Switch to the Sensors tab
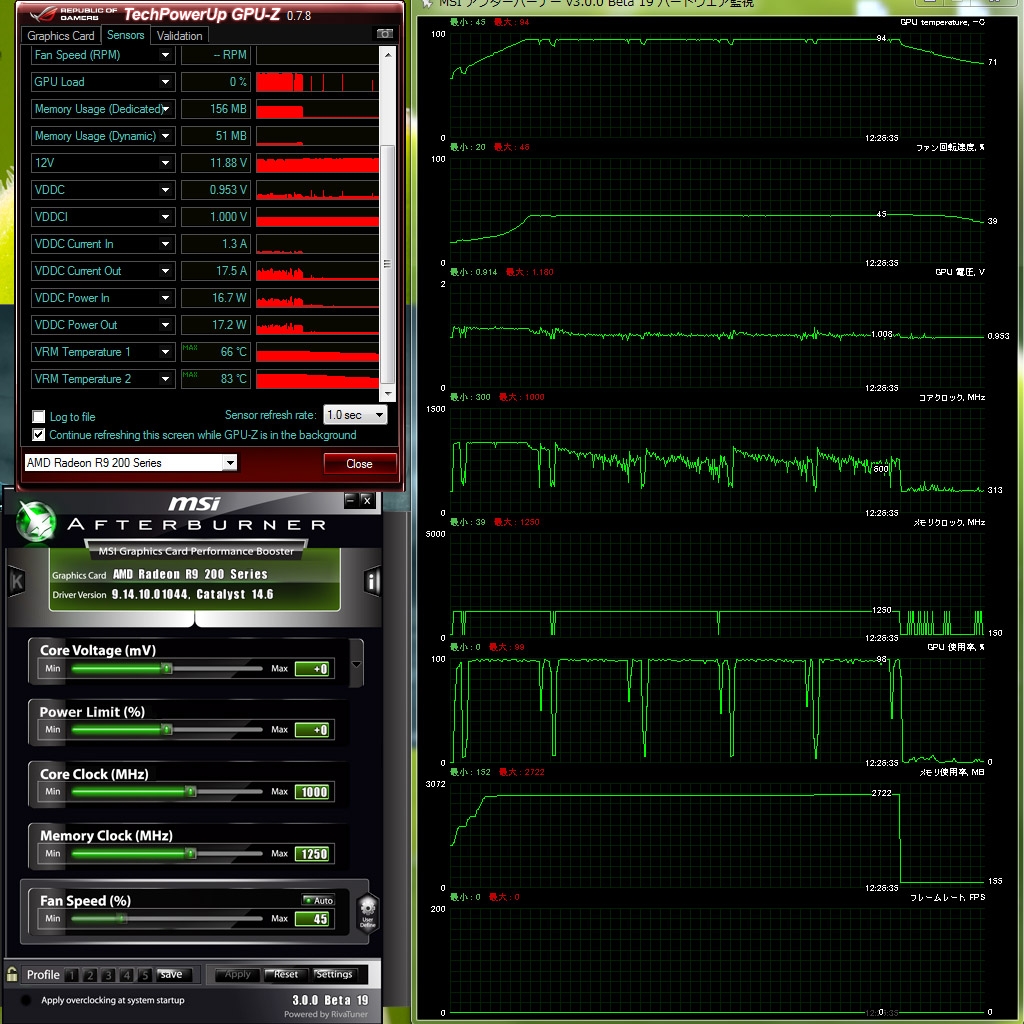This screenshot has height=1024, width=1024. click(x=125, y=35)
